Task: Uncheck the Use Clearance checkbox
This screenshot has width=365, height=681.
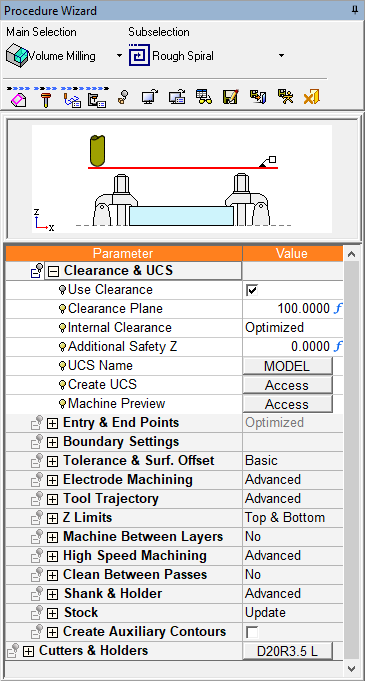Action: pos(252,290)
